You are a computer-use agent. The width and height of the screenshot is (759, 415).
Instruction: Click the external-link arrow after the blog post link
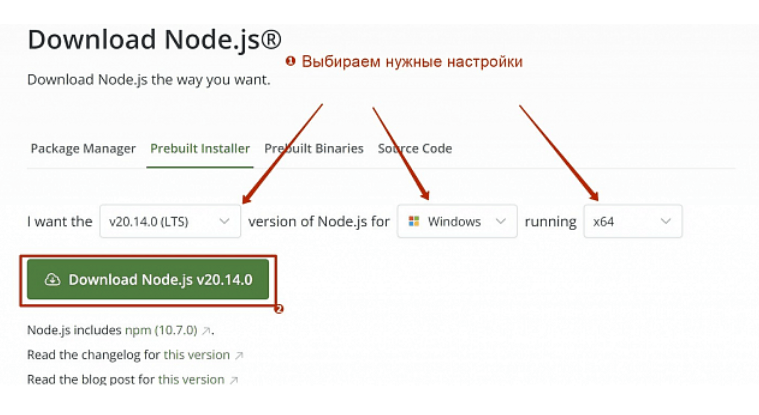click(x=234, y=380)
